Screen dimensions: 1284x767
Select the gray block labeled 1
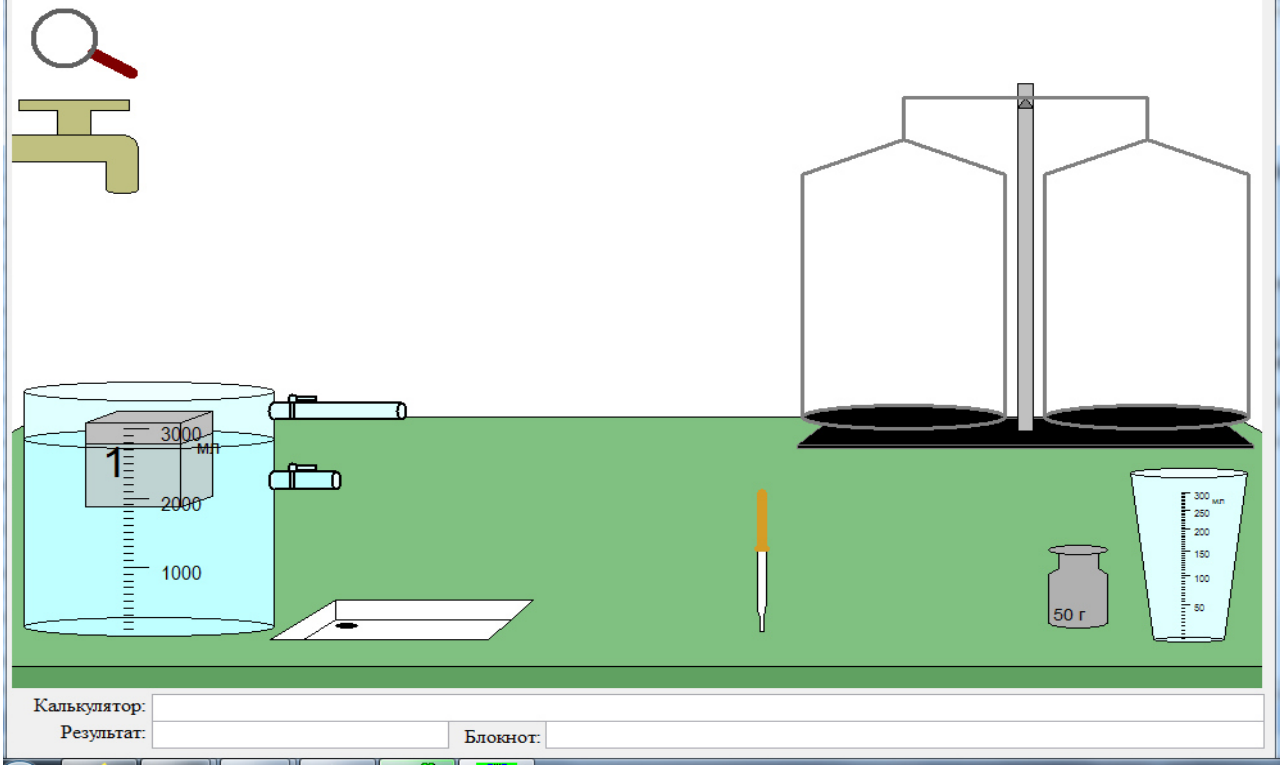[x=148, y=460]
